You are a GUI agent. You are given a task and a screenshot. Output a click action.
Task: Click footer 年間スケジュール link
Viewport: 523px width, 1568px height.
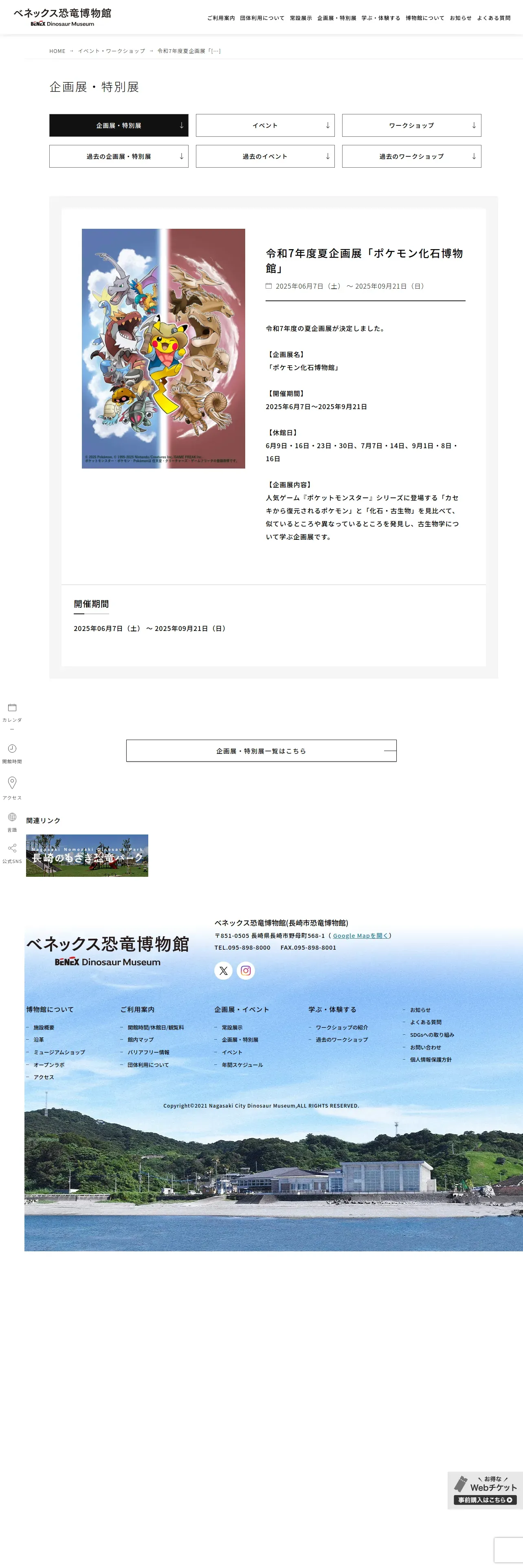pos(242,1065)
